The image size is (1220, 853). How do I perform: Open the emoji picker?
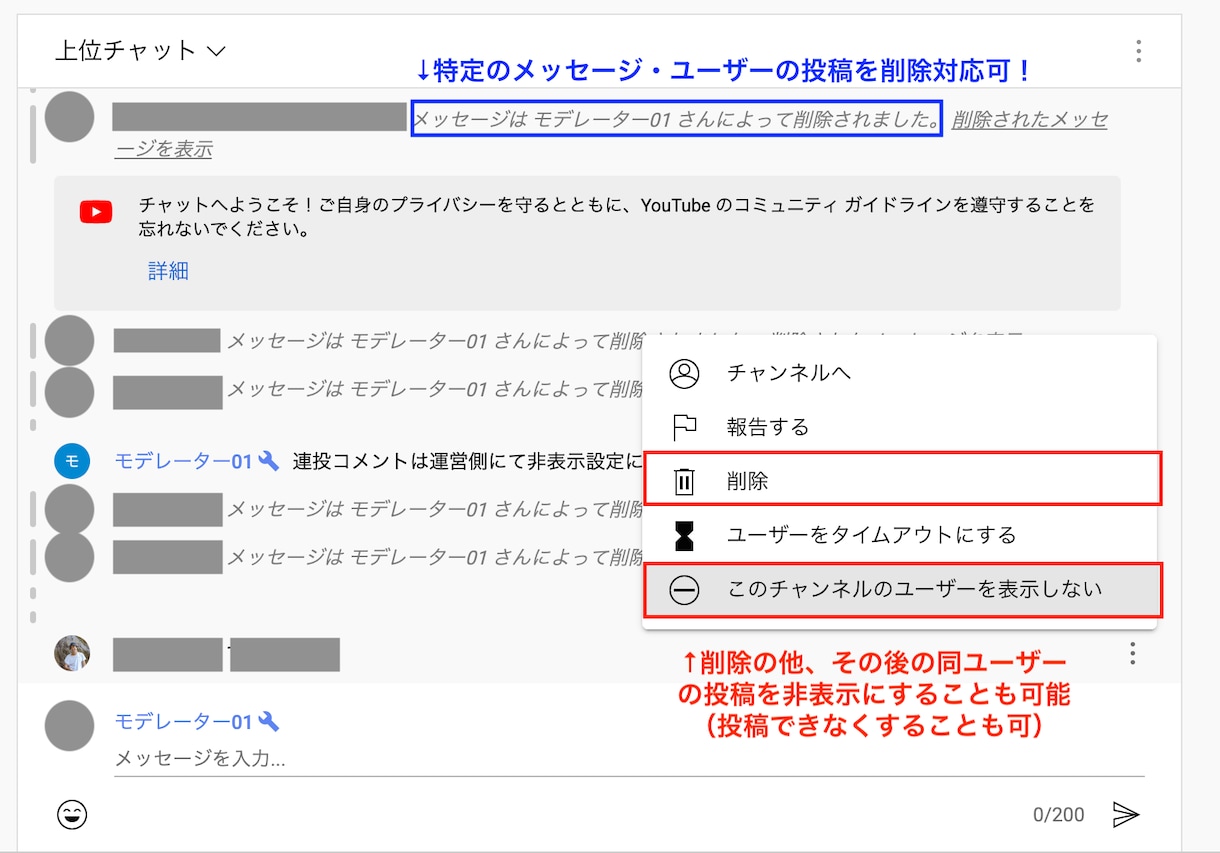coord(72,815)
